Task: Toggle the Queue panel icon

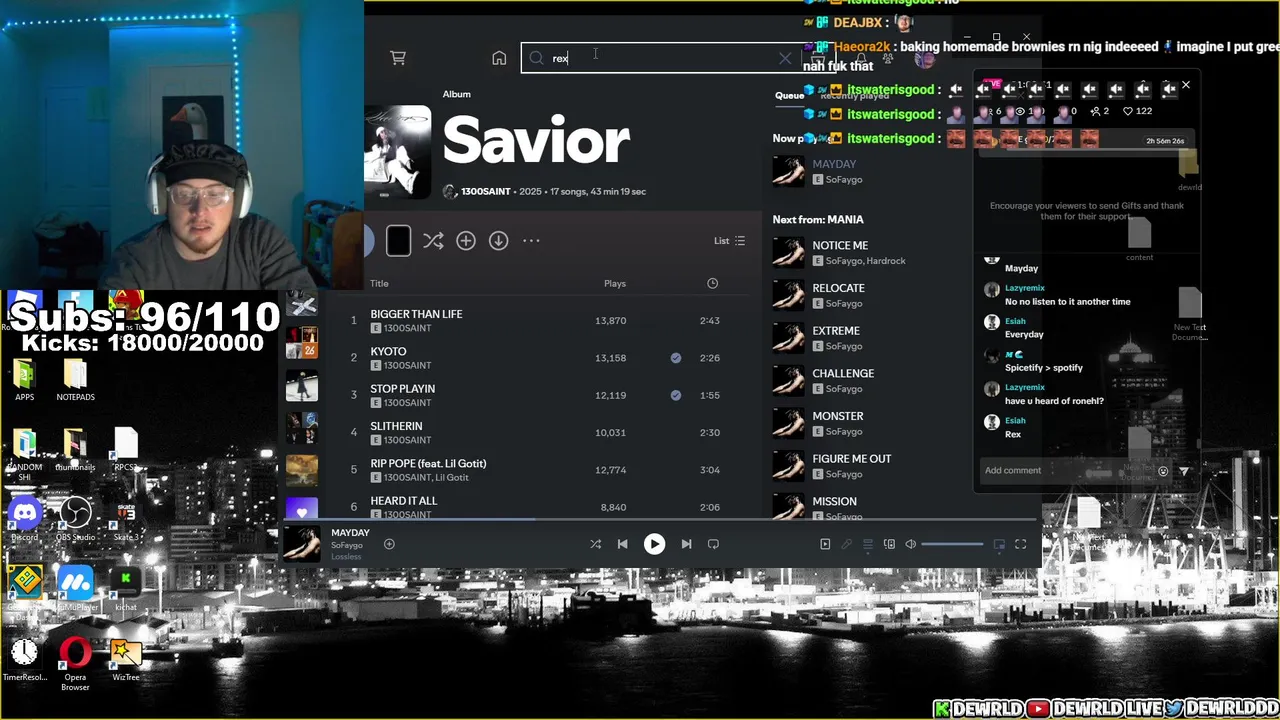Action: 868,544
